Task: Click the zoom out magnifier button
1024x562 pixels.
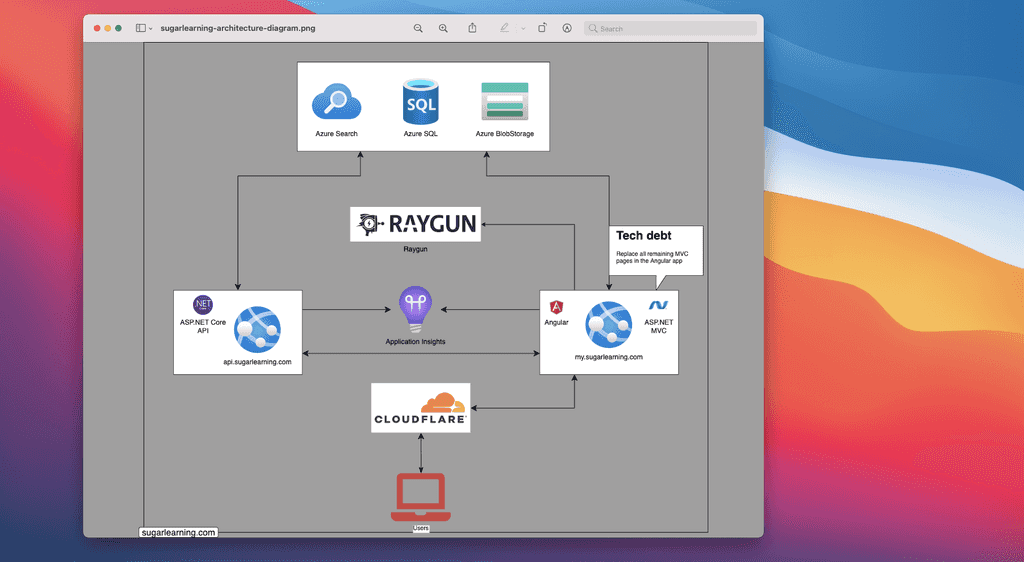Action: point(418,28)
